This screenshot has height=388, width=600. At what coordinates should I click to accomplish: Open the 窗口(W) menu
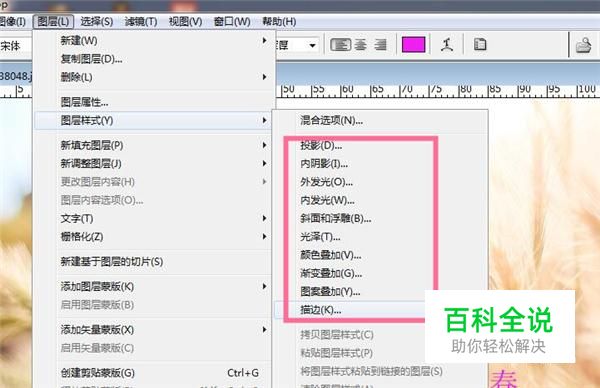232,21
